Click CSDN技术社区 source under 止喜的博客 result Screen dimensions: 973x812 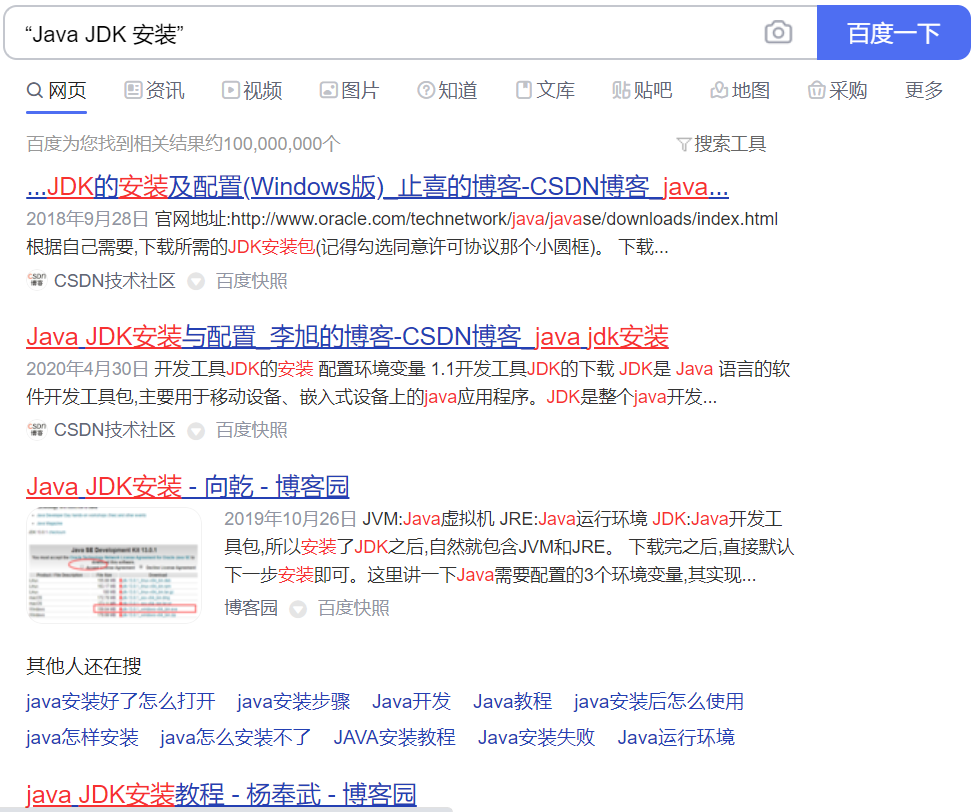pos(115,281)
